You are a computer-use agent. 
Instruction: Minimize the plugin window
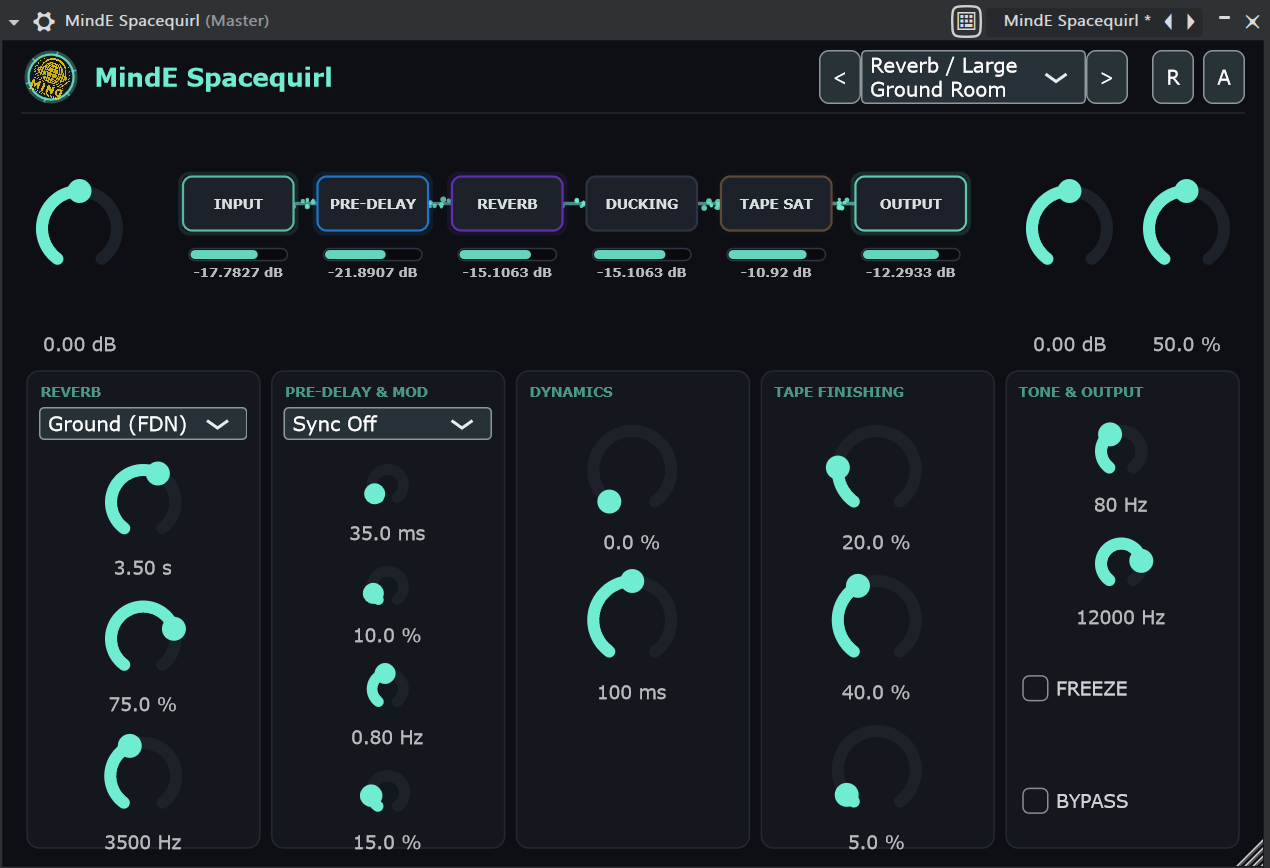pyautogui.click(x=1224, y=19)
